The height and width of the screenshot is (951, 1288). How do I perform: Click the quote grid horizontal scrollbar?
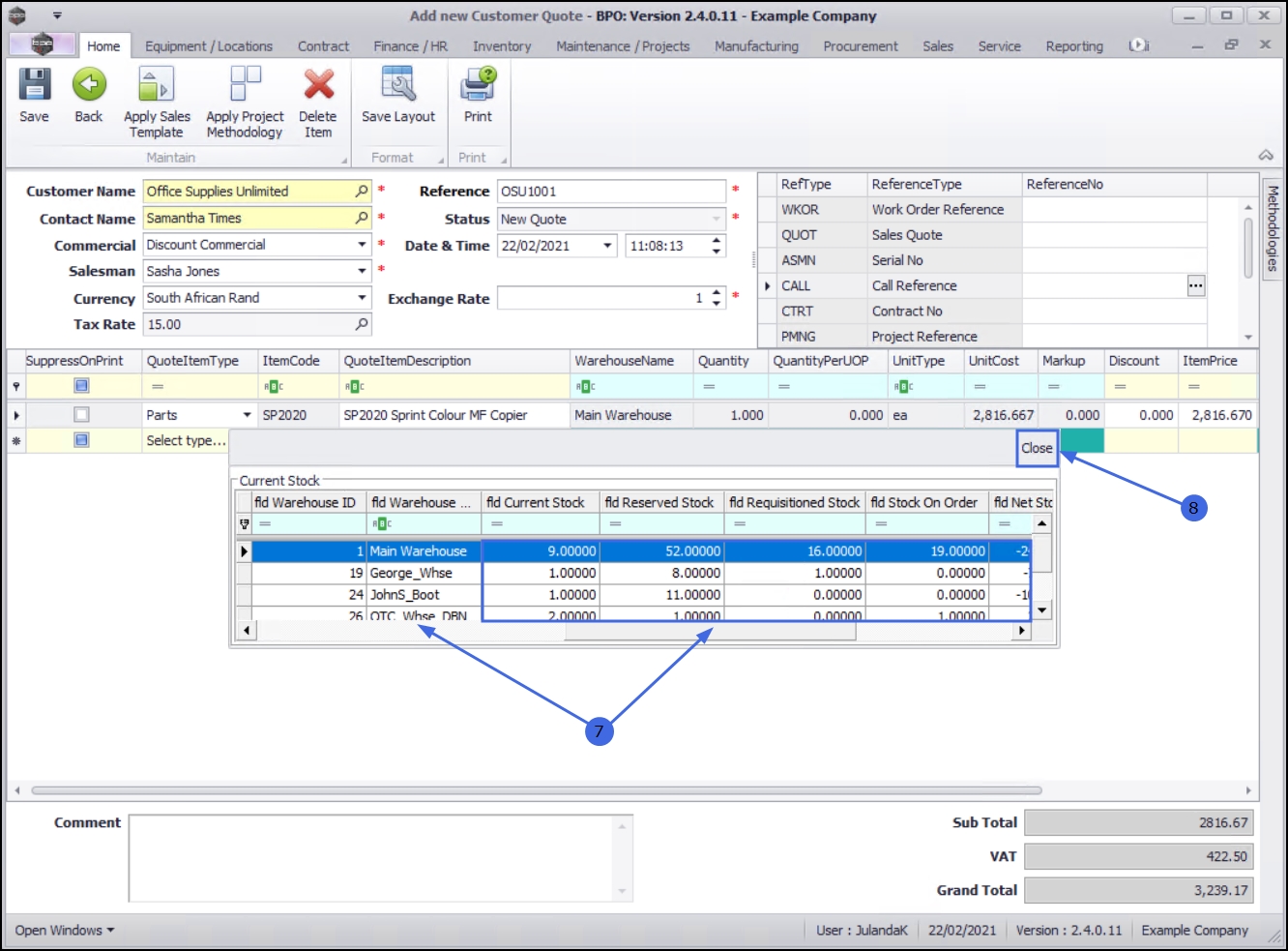point(536,790)
